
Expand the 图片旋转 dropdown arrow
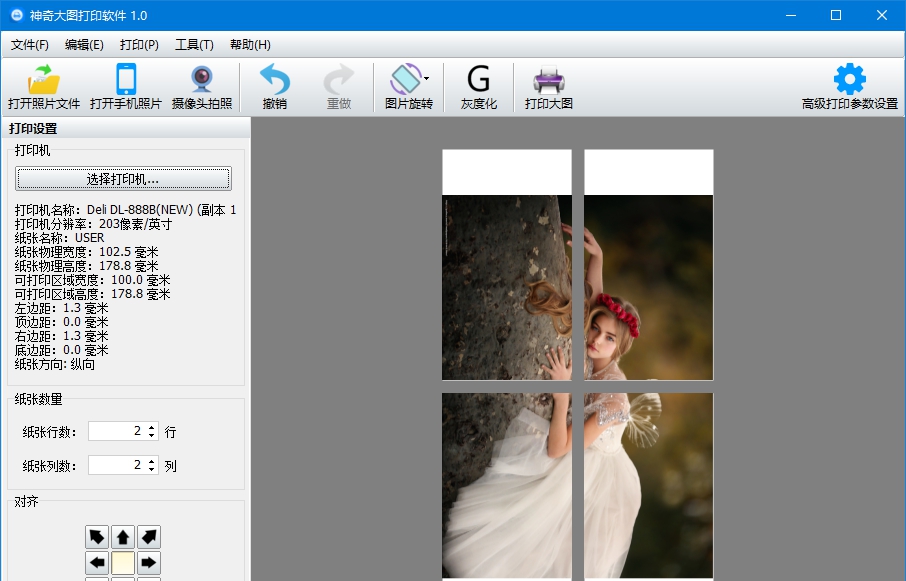point(427,78)
